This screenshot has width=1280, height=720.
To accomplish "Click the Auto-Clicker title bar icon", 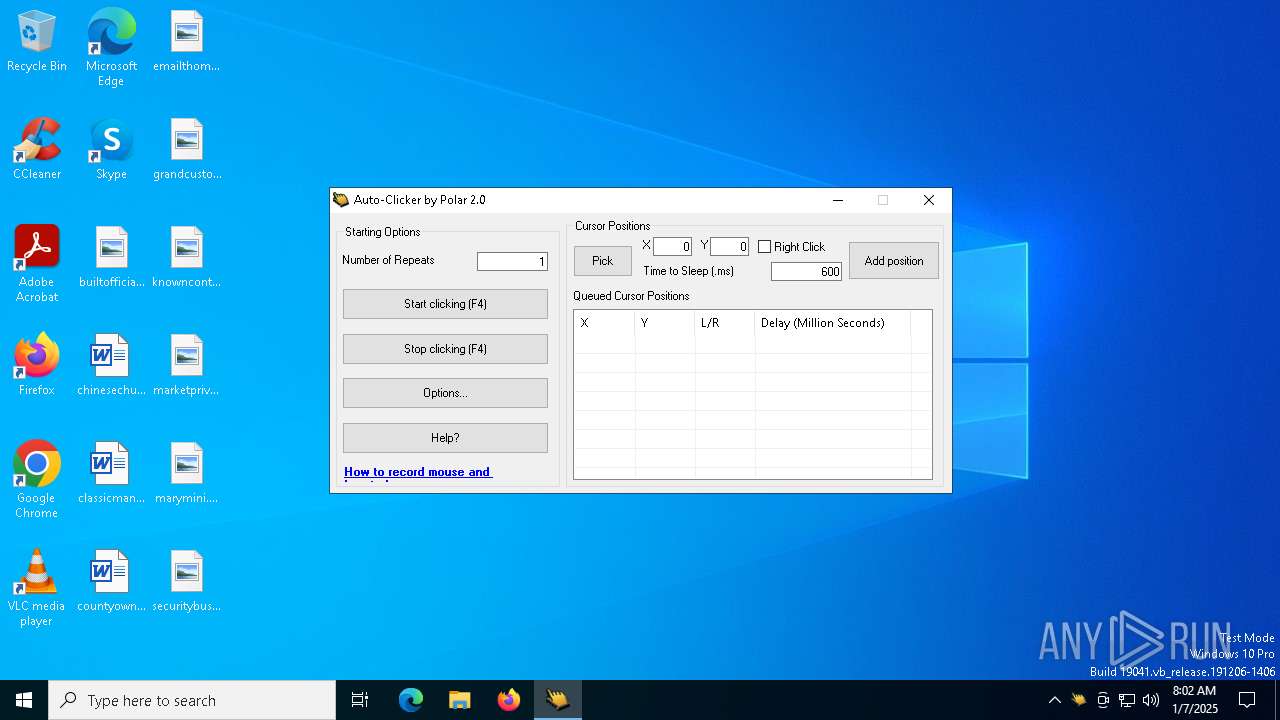I will 341,200.
